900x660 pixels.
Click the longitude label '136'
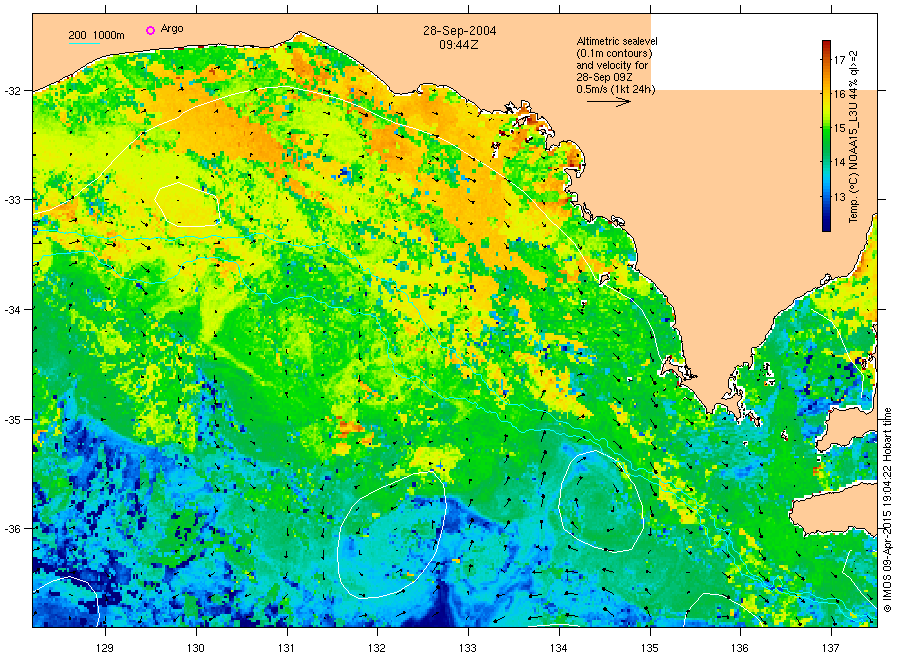click(740, 648)
